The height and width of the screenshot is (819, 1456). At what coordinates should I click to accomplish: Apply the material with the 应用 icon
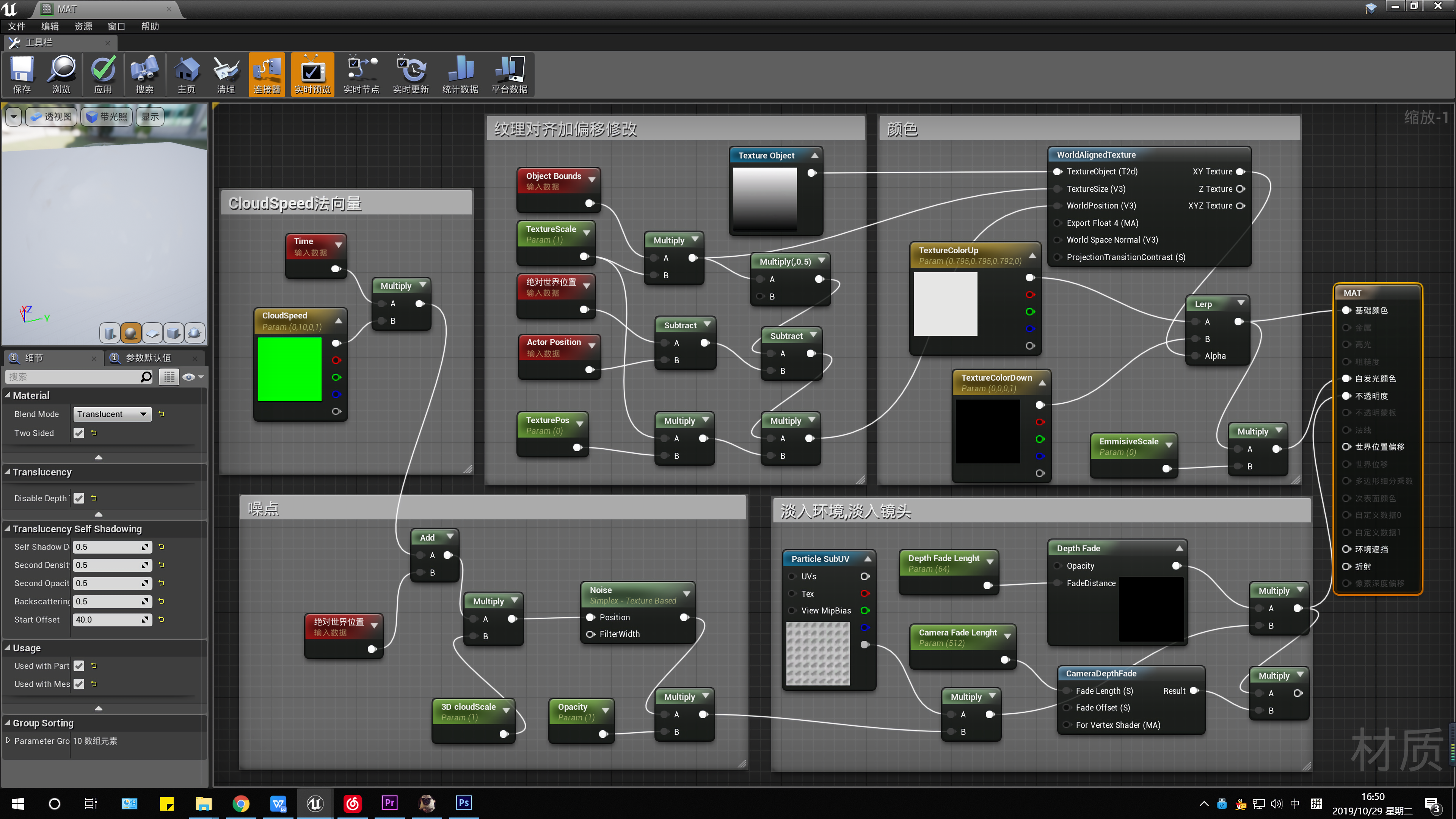tap(103, 75)
